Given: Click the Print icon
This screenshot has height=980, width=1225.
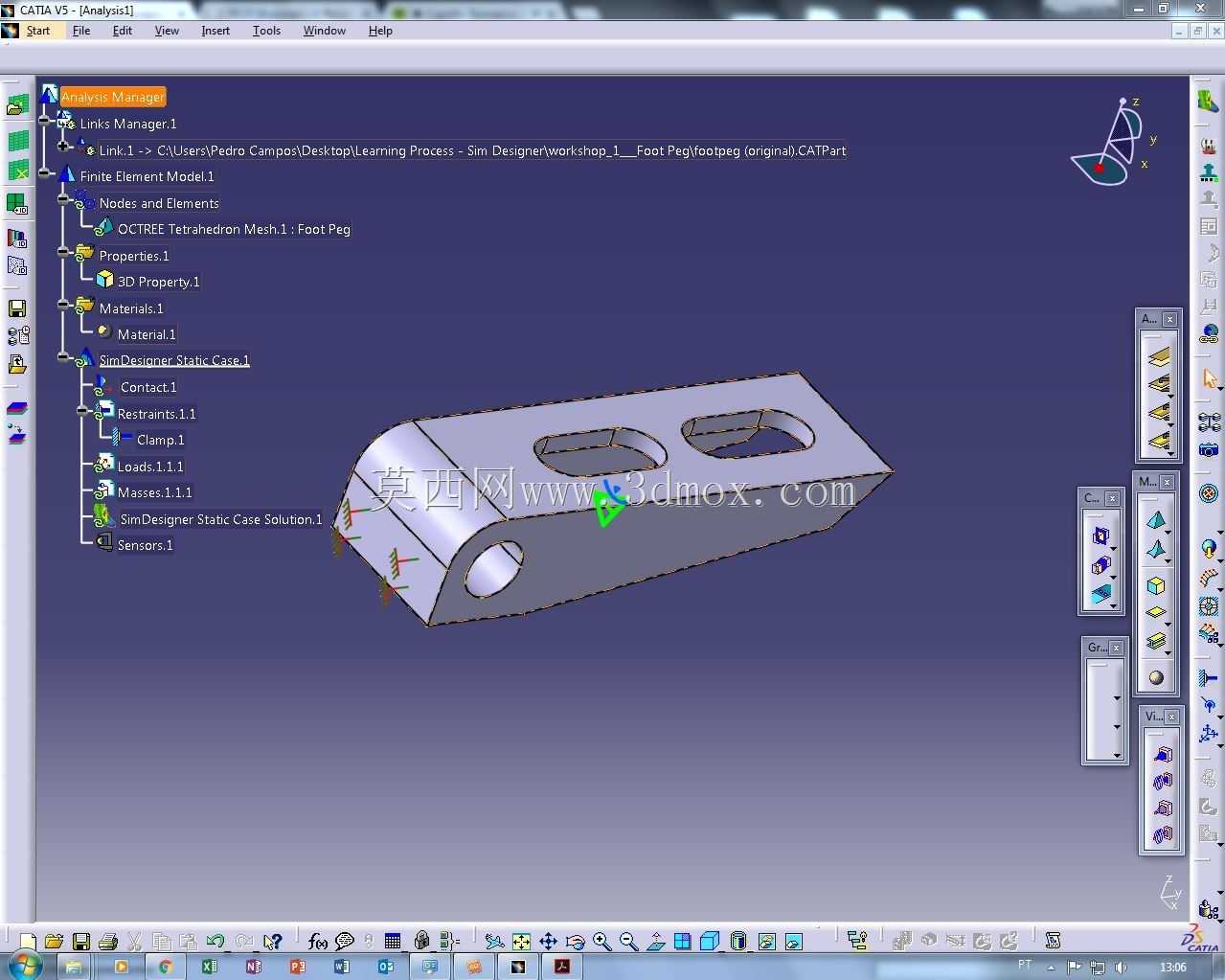Looking at the screenshot, I should tap(108, 942).
